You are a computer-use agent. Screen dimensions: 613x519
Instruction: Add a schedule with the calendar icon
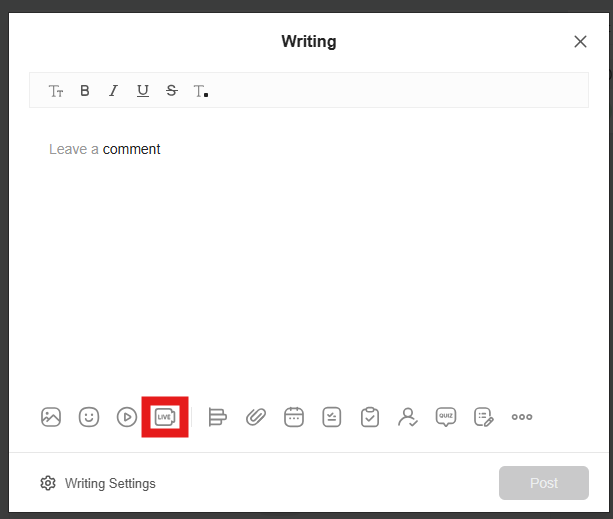(294, 417)
